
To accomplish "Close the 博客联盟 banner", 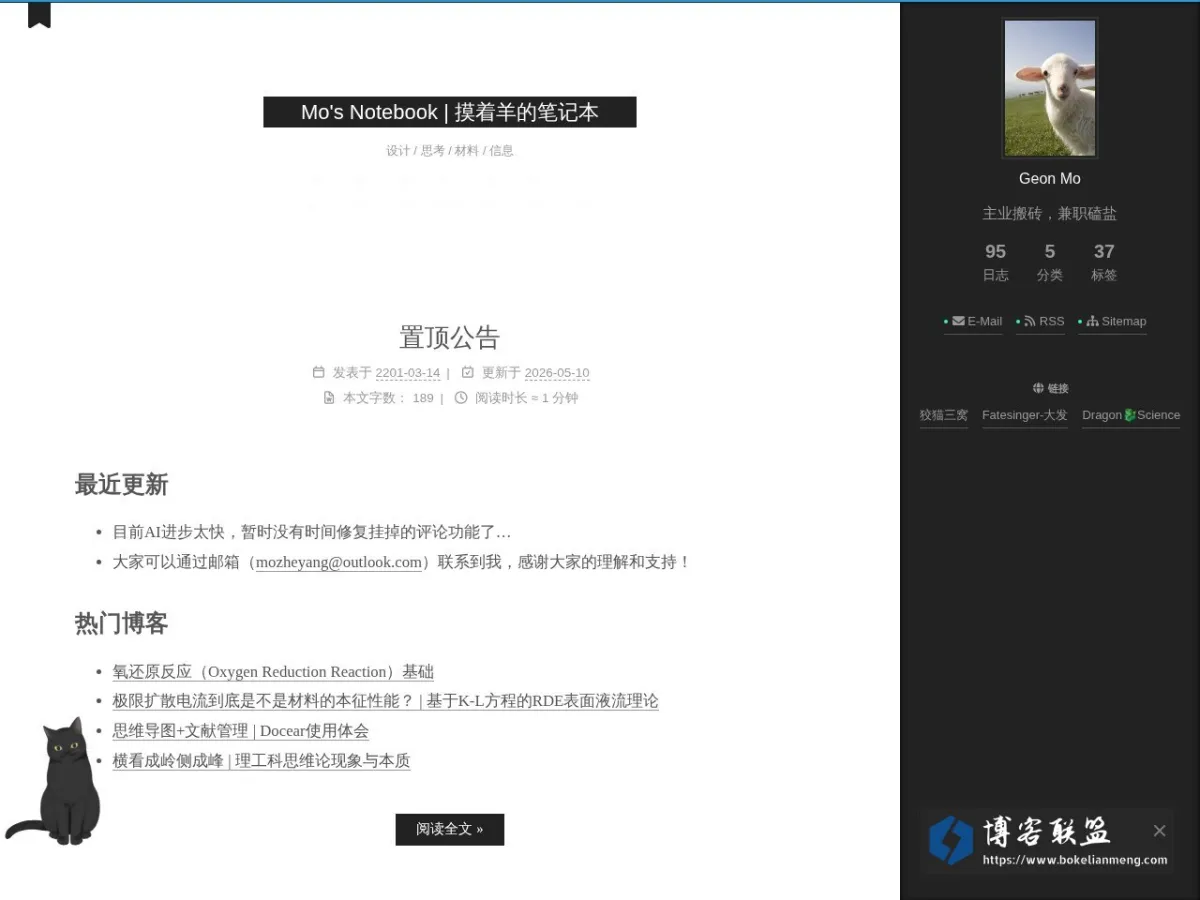I will click(x=1159, y=830).
